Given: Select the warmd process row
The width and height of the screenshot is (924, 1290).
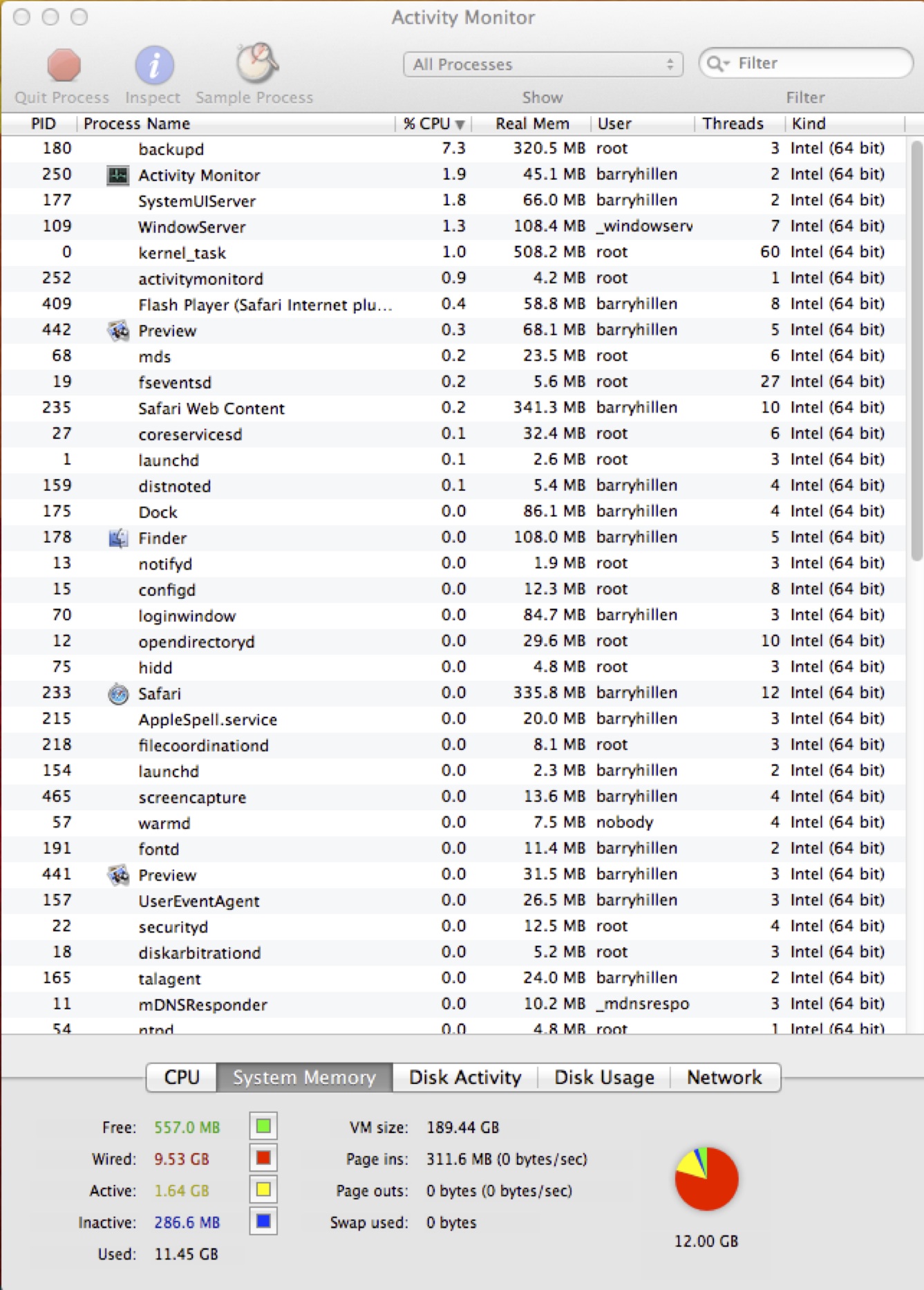Looking at the screenshot, I should tap(453, 823).
